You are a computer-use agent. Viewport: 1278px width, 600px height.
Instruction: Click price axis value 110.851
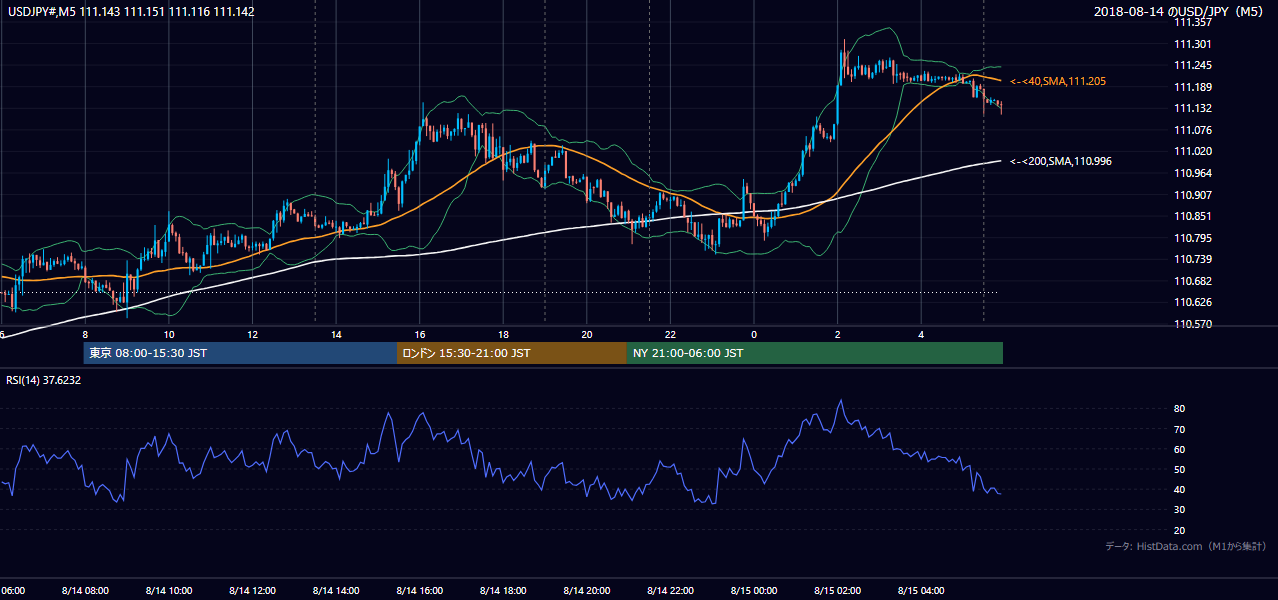coord(1192,216)
